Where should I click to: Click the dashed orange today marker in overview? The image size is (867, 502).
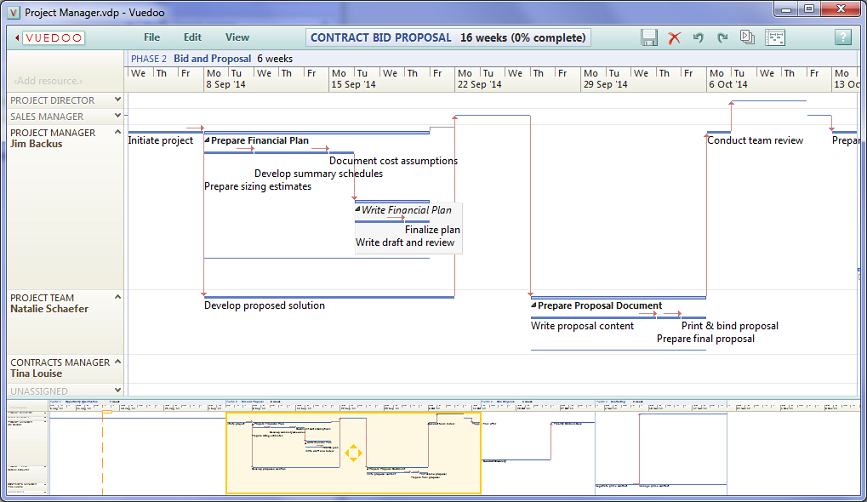(x=103, y=452)
